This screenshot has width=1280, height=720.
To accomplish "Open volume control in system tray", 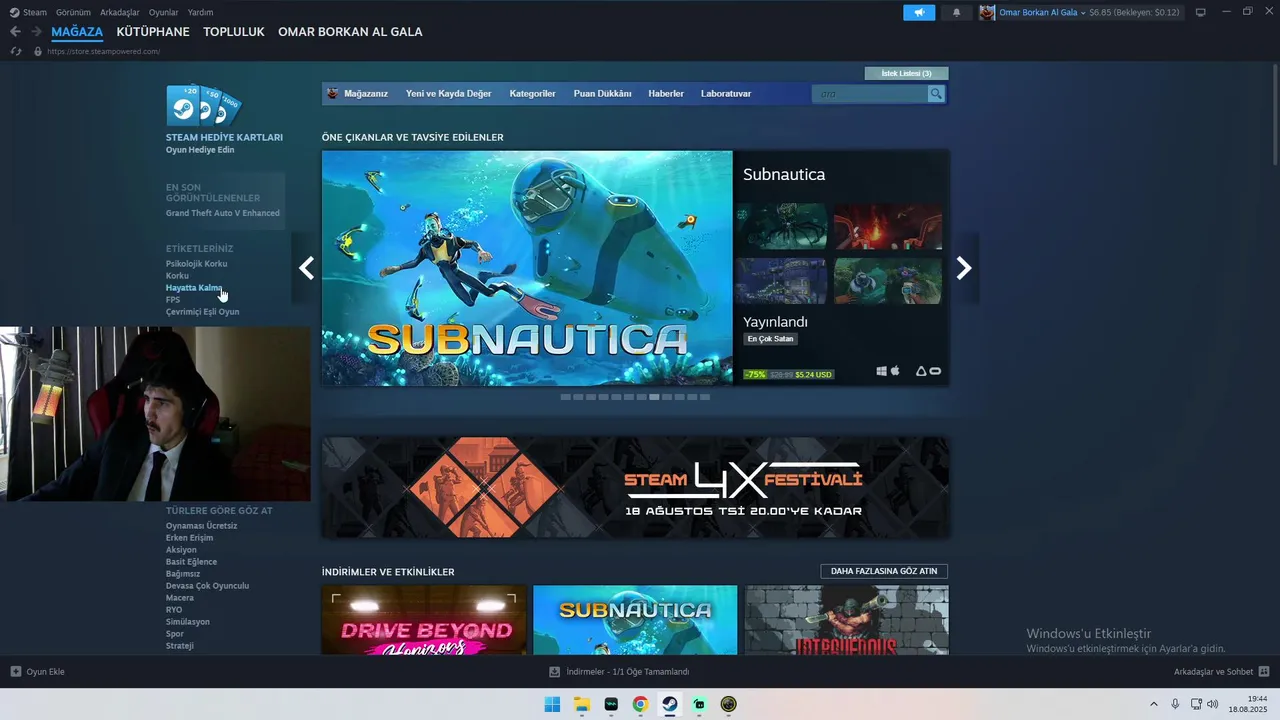I will pos(1212,704).
